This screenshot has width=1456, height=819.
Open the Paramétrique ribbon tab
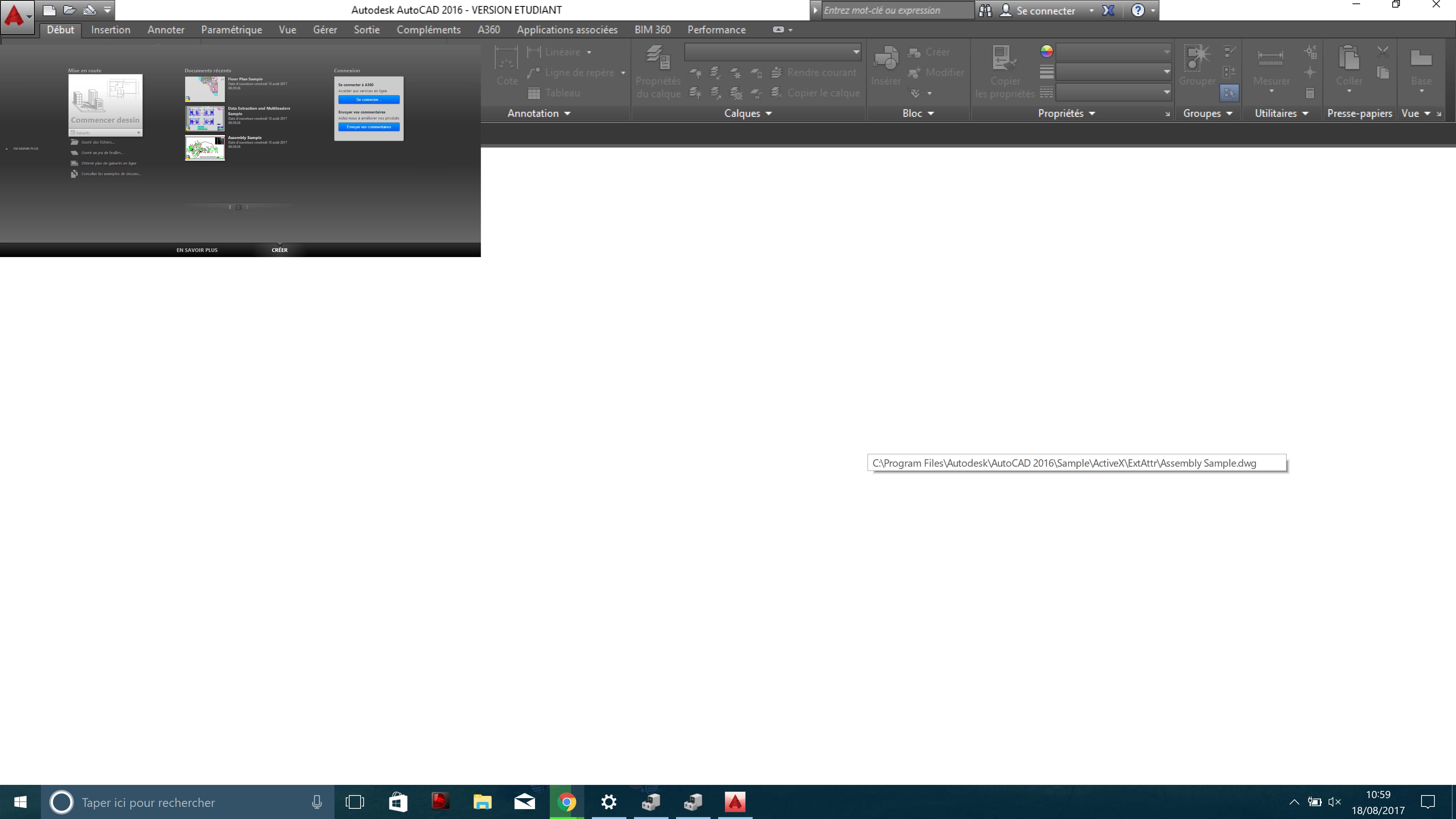[231, 30]
